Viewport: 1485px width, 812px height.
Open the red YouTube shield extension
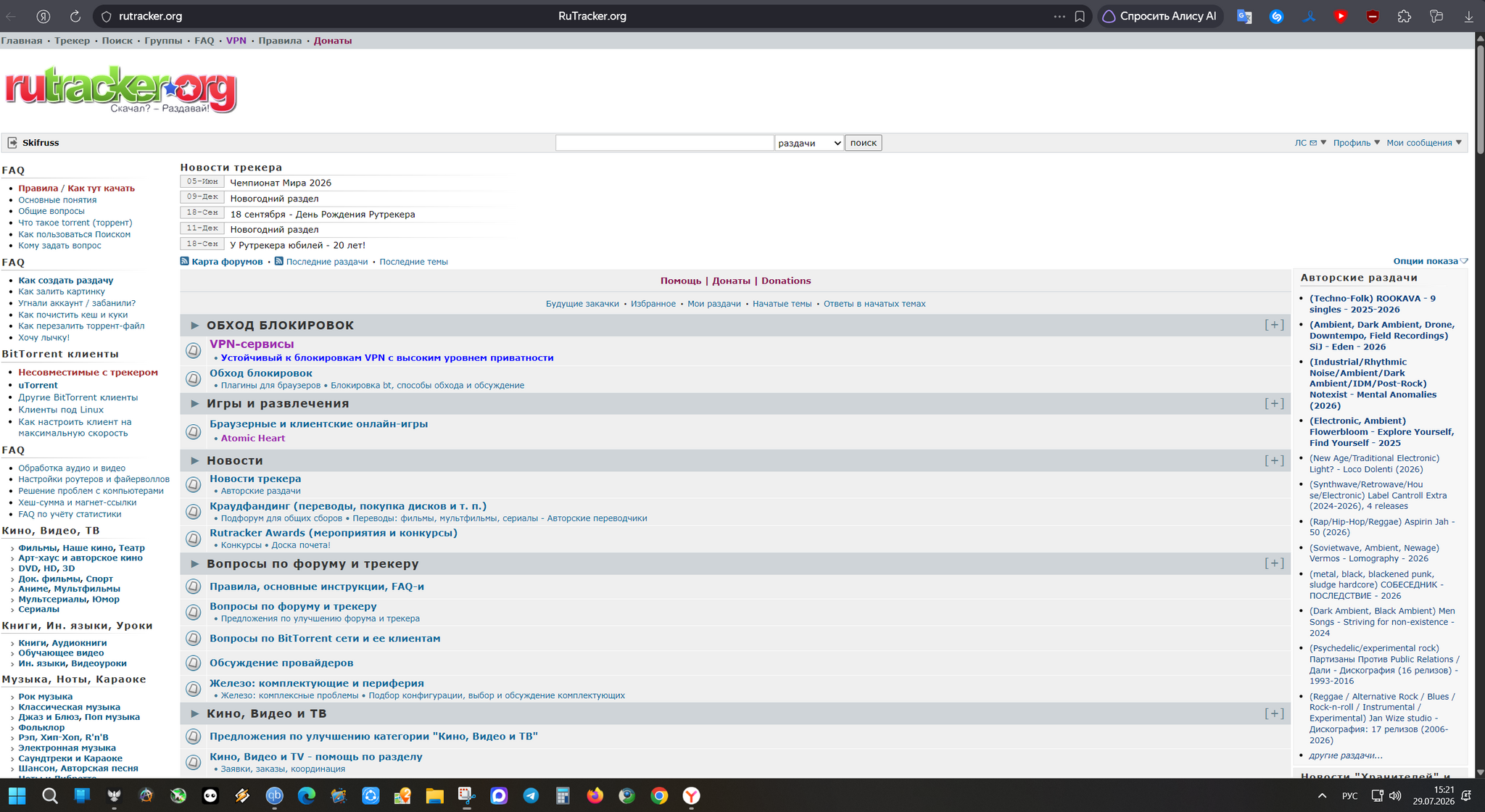(x=1341, y=16)
